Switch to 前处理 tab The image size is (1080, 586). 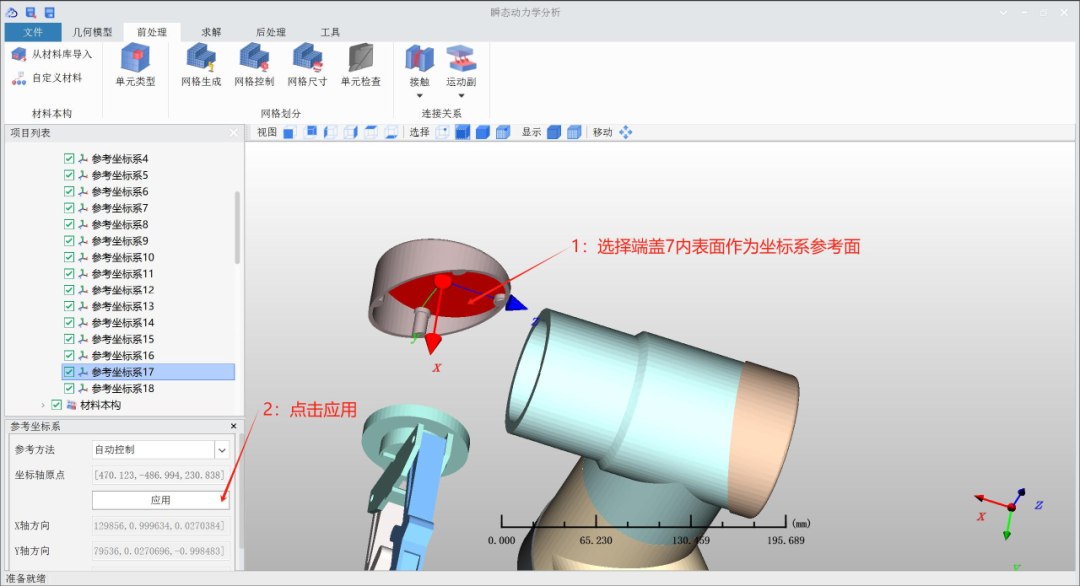(x=152, y=32)
